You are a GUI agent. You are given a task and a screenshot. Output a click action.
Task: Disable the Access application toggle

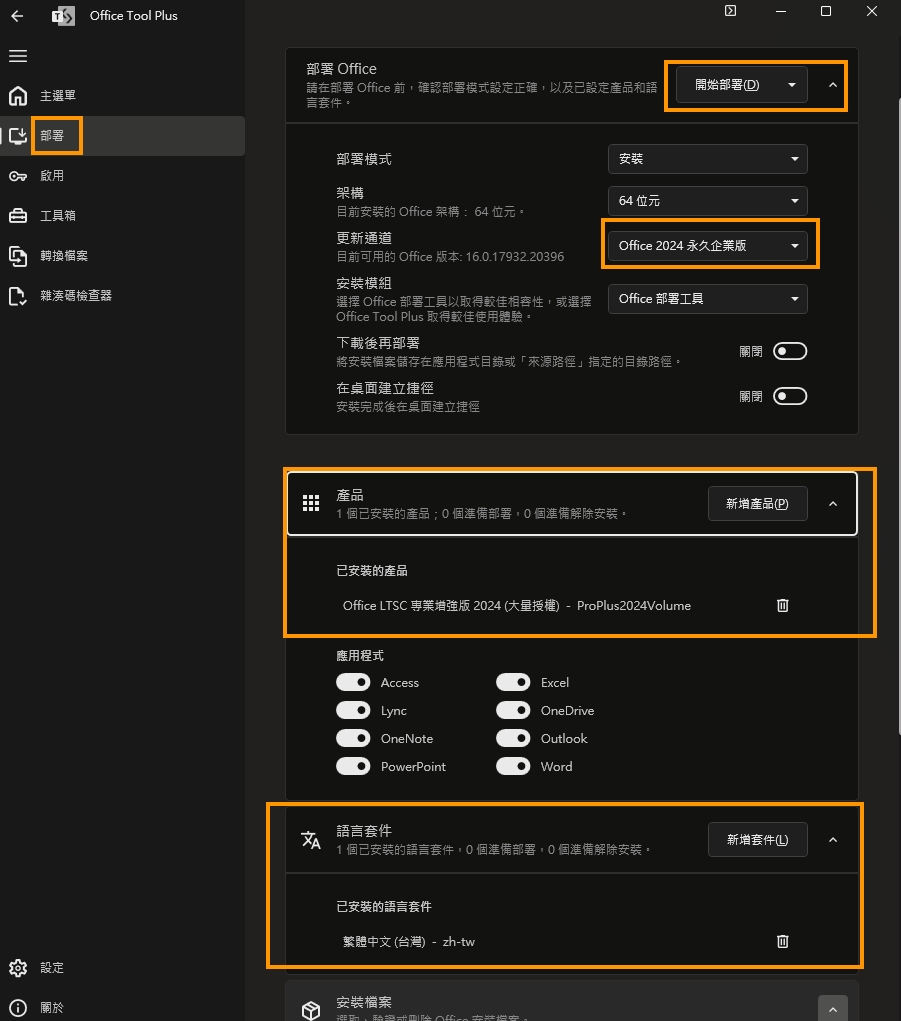click(x=353, y=682)
